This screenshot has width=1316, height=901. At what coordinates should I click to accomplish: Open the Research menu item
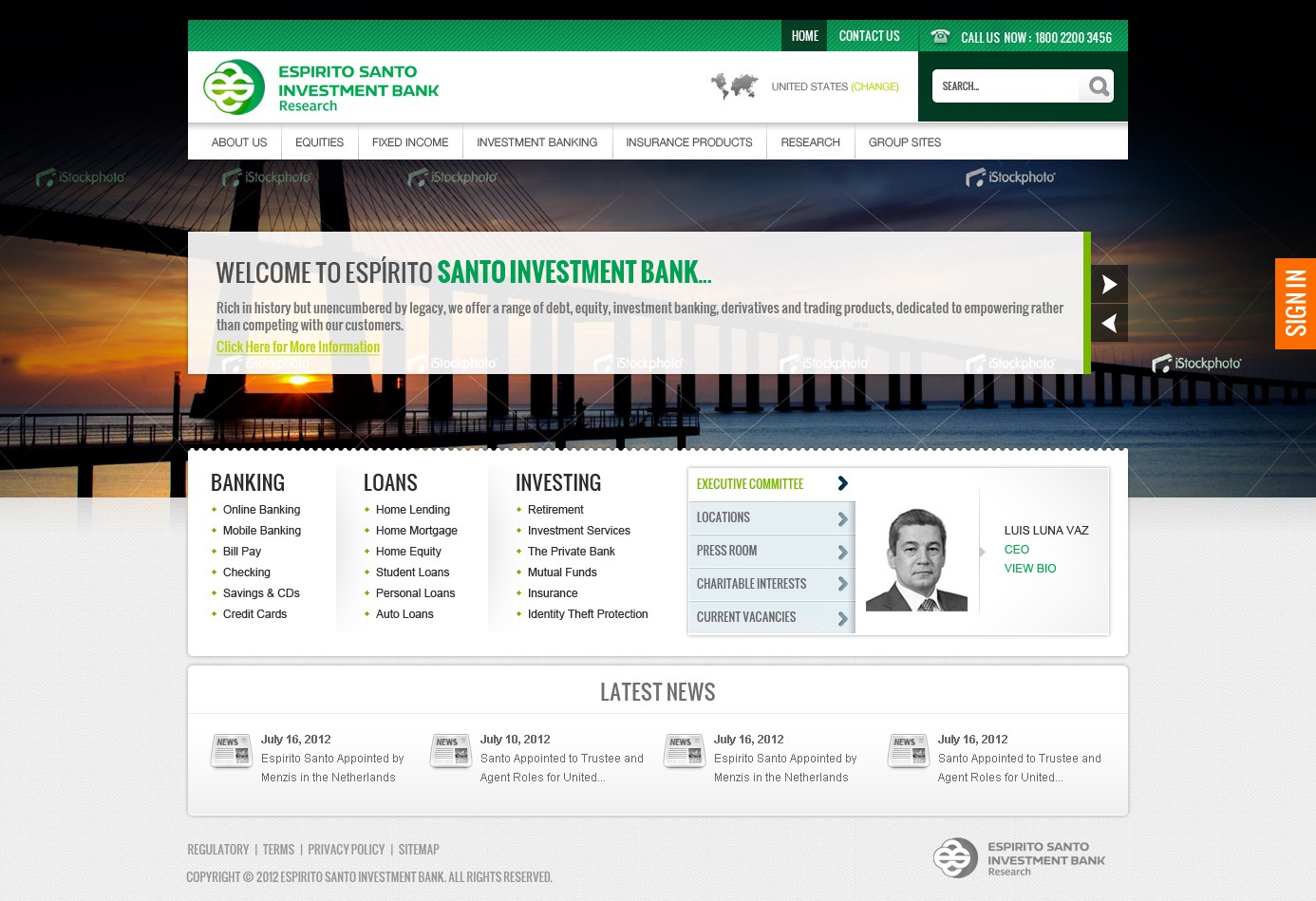point(811,142)
